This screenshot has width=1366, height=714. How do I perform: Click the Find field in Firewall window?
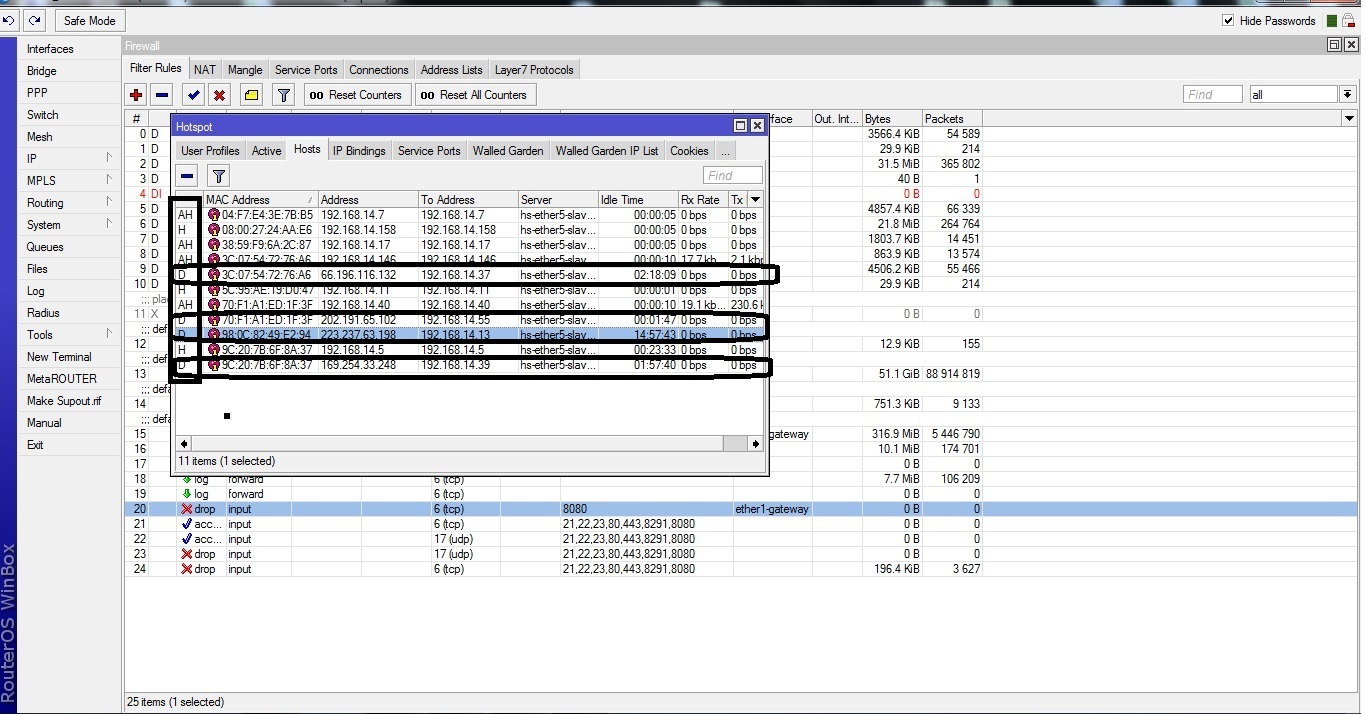point(1214,94)
